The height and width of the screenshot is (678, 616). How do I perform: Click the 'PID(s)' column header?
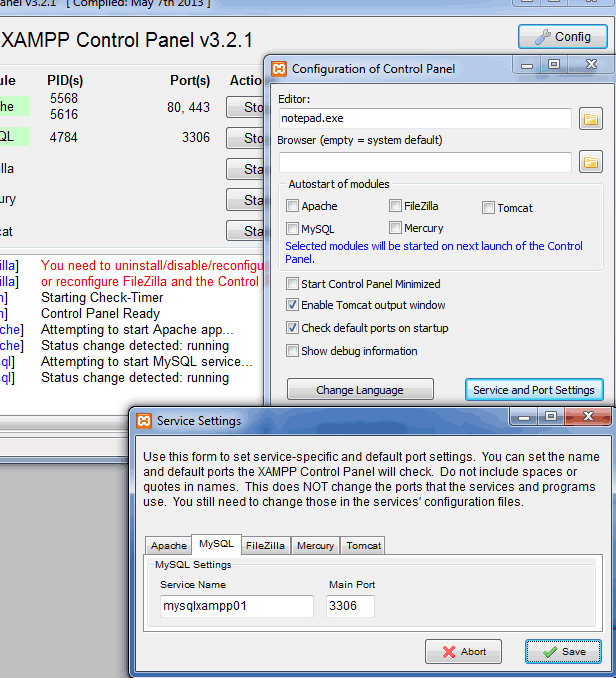tap(65, 80)
